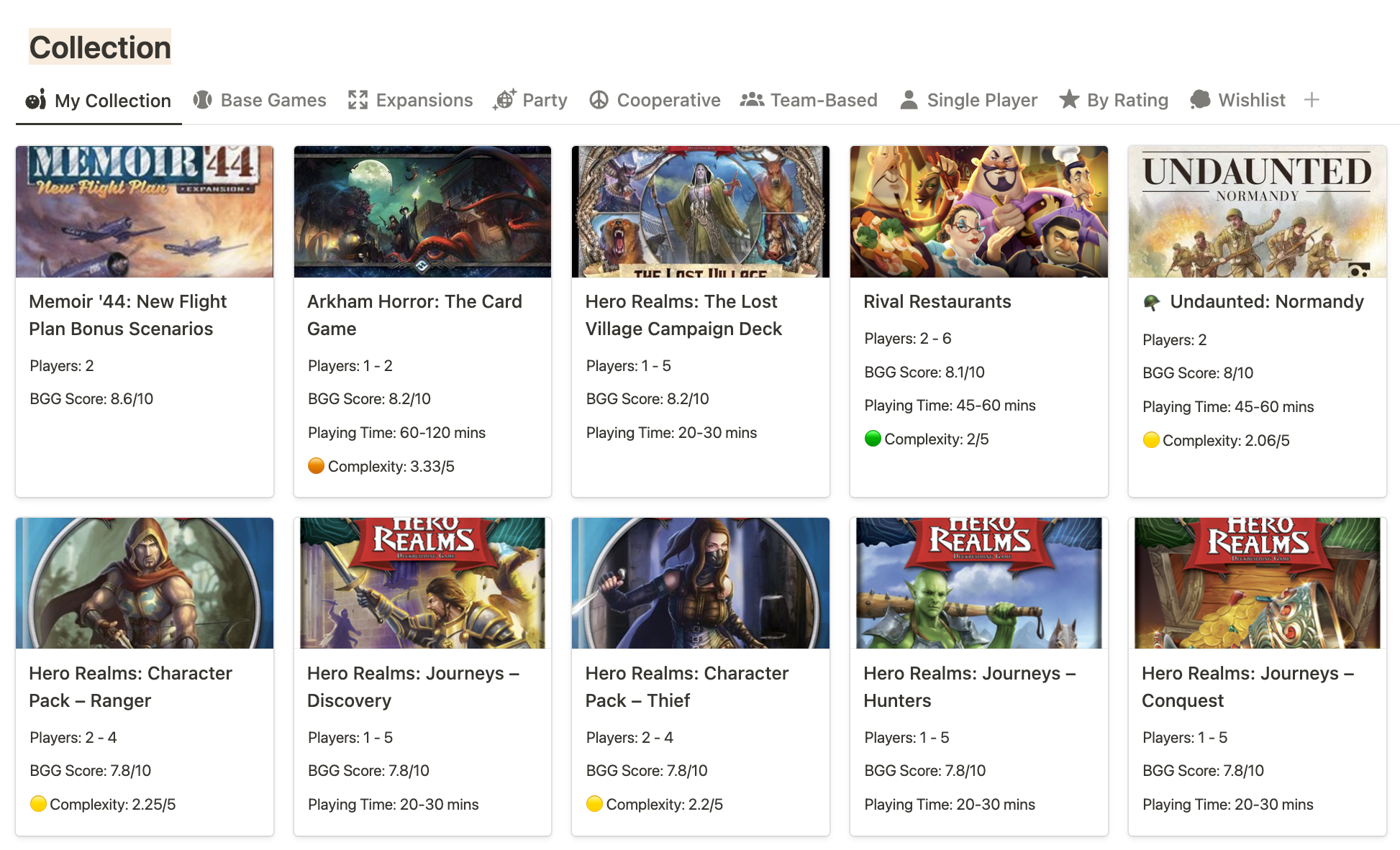Open Memoir '44 New Flight Plan cover image
This screenshot has width=1400, height=850.
pos(145,211)
